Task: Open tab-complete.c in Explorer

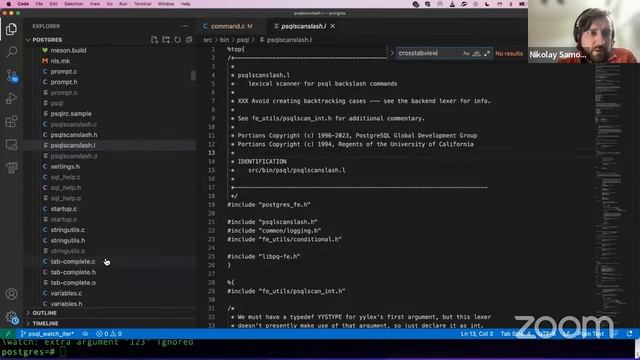Action: (73, 262)
